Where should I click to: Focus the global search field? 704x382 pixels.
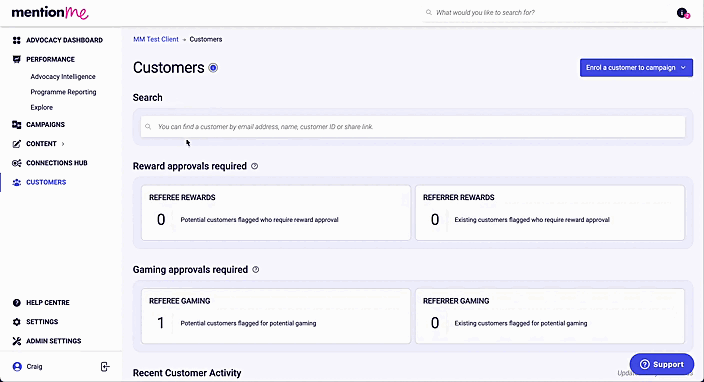[x=546, y=13]
